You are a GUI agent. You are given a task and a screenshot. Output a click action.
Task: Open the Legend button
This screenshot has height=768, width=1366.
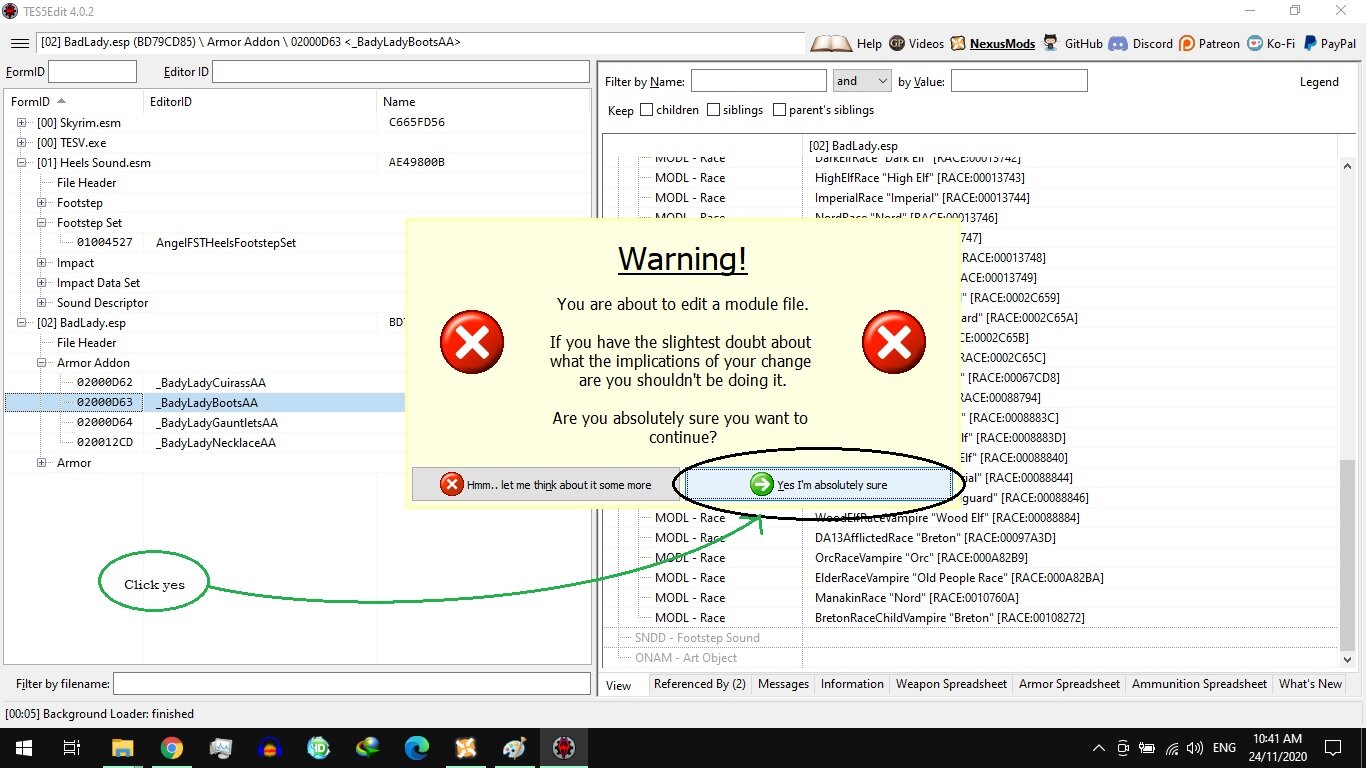coord(1319,82)
